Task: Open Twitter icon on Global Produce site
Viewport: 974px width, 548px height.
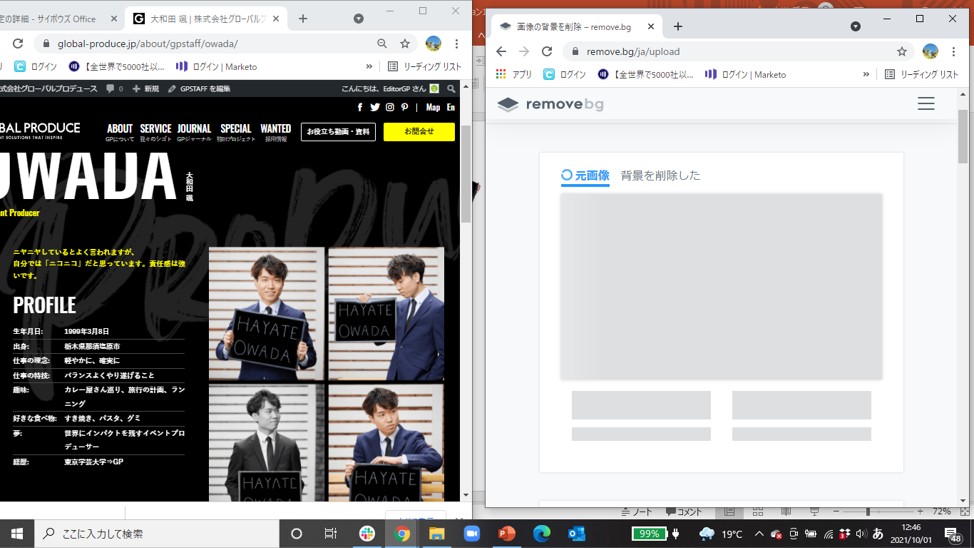Action: (x=375, y=107)
